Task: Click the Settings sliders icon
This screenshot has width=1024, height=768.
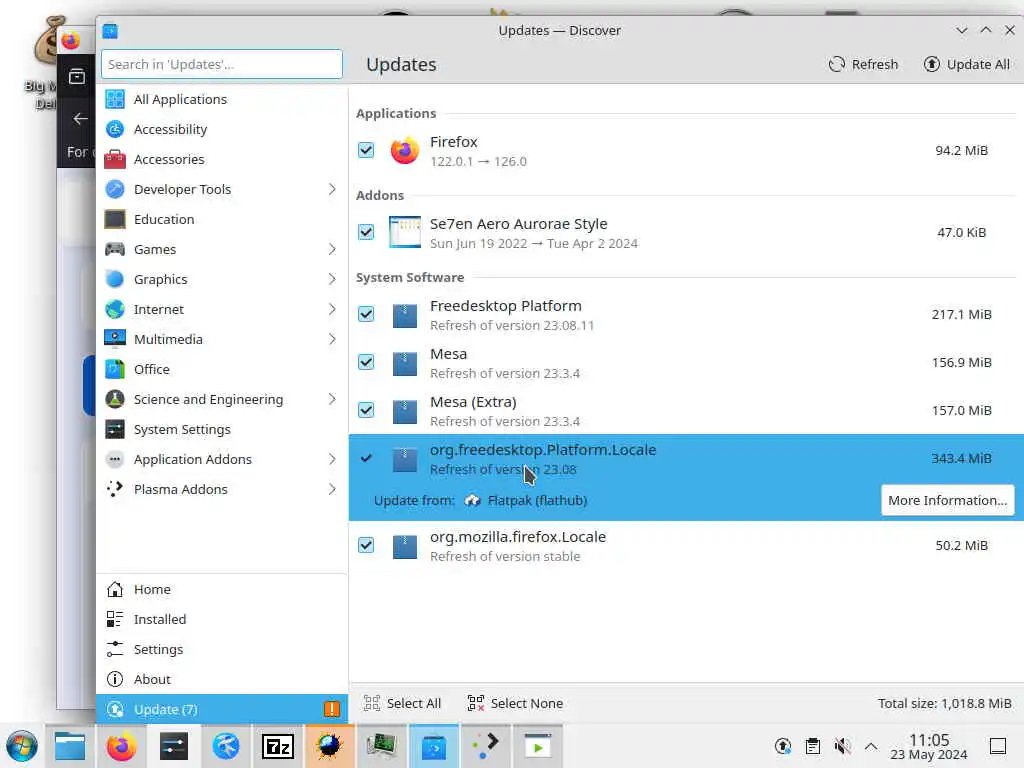Action: point(115,649)
